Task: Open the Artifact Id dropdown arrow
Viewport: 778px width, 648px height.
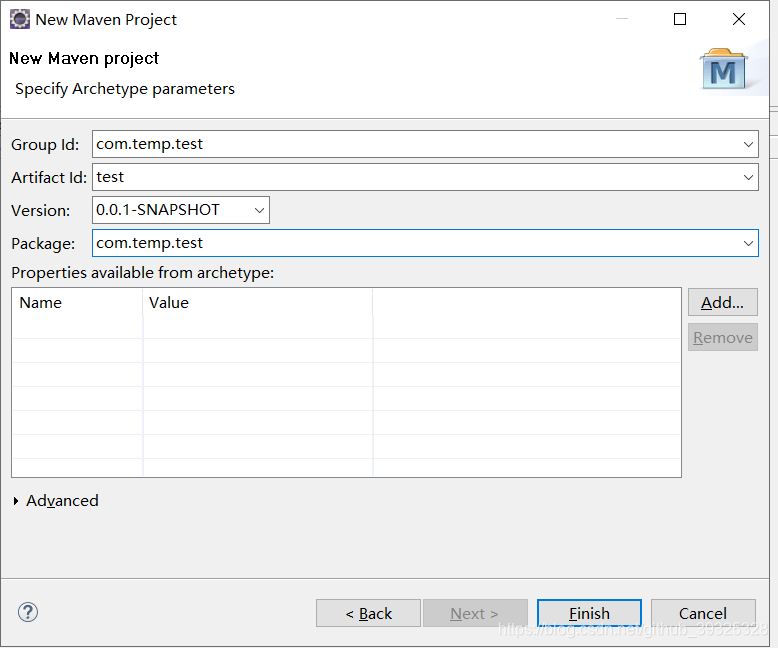Action: [748, 177]
